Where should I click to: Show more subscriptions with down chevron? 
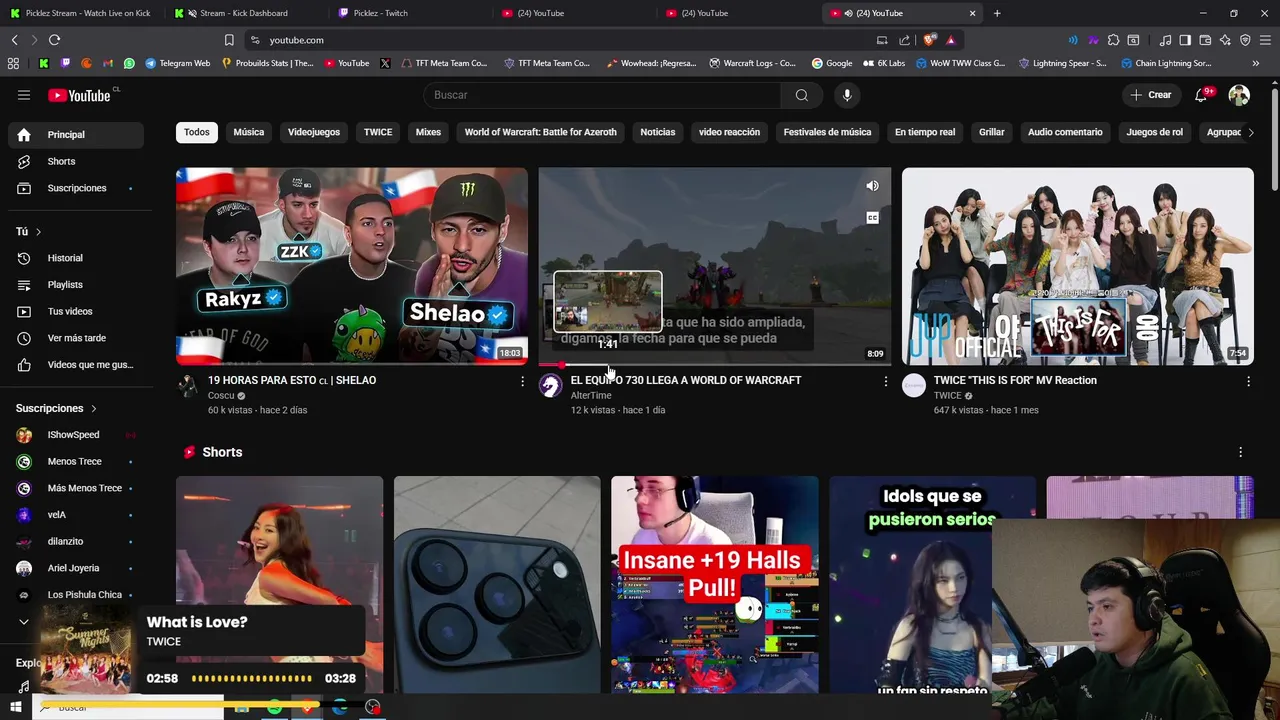(x=24, y=622)
